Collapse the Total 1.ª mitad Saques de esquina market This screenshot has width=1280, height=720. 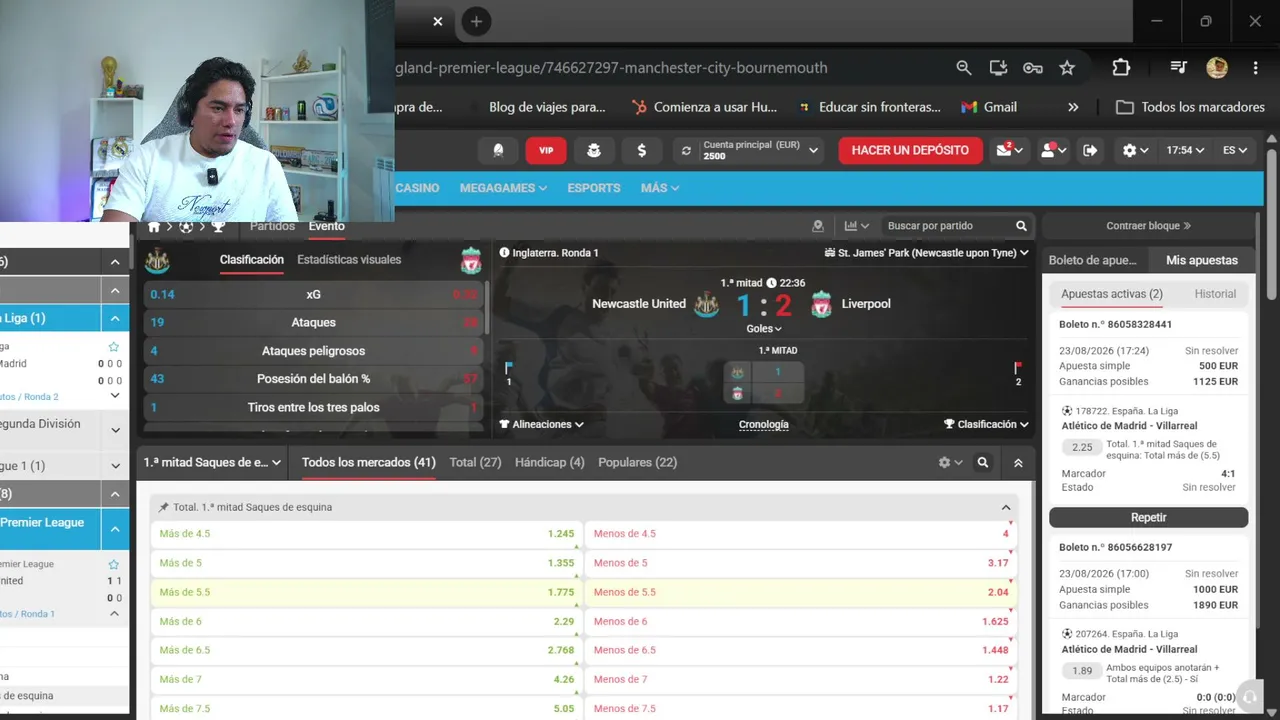point(1006,507)
